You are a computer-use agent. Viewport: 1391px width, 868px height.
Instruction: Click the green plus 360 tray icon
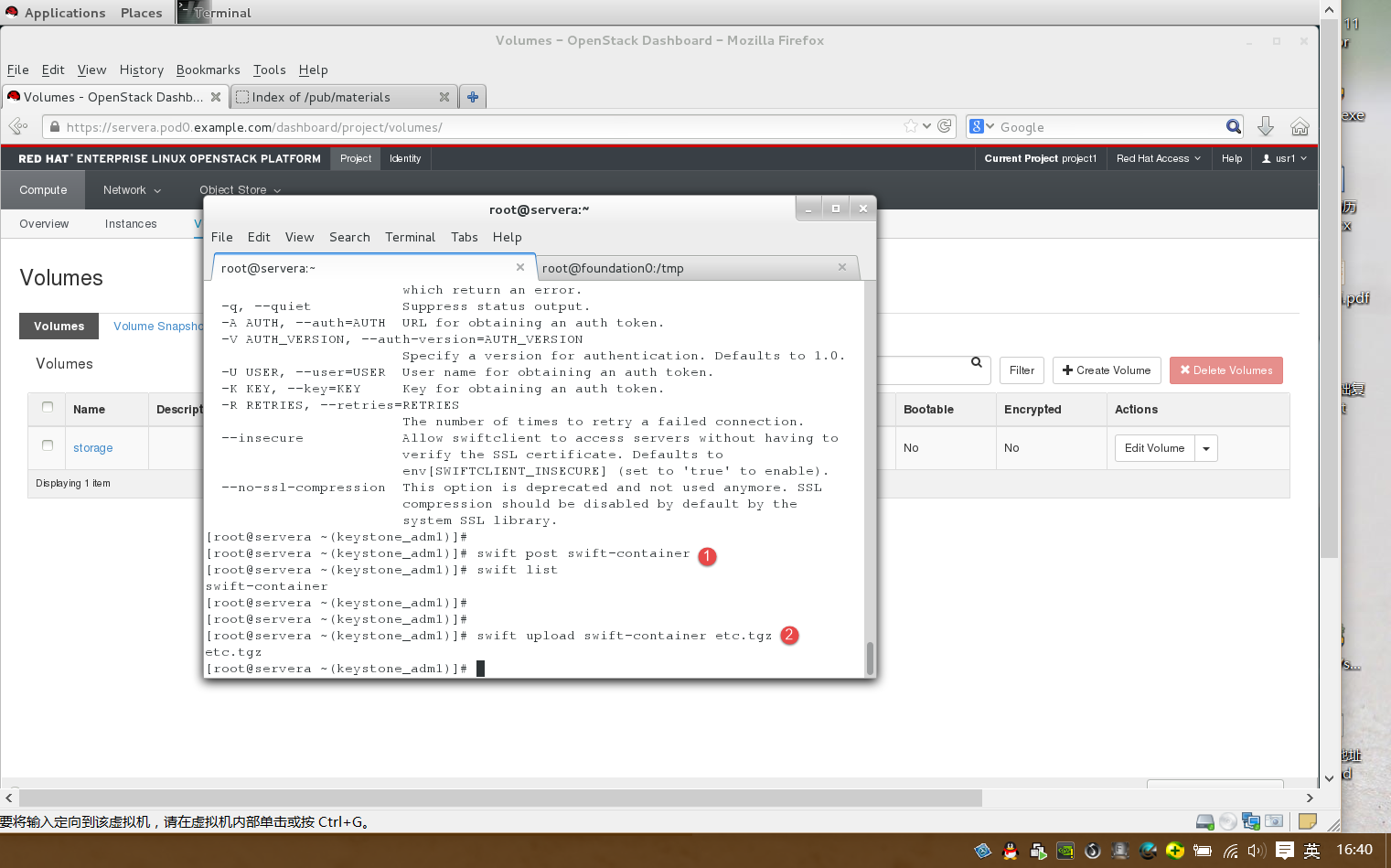(1175, 851)
